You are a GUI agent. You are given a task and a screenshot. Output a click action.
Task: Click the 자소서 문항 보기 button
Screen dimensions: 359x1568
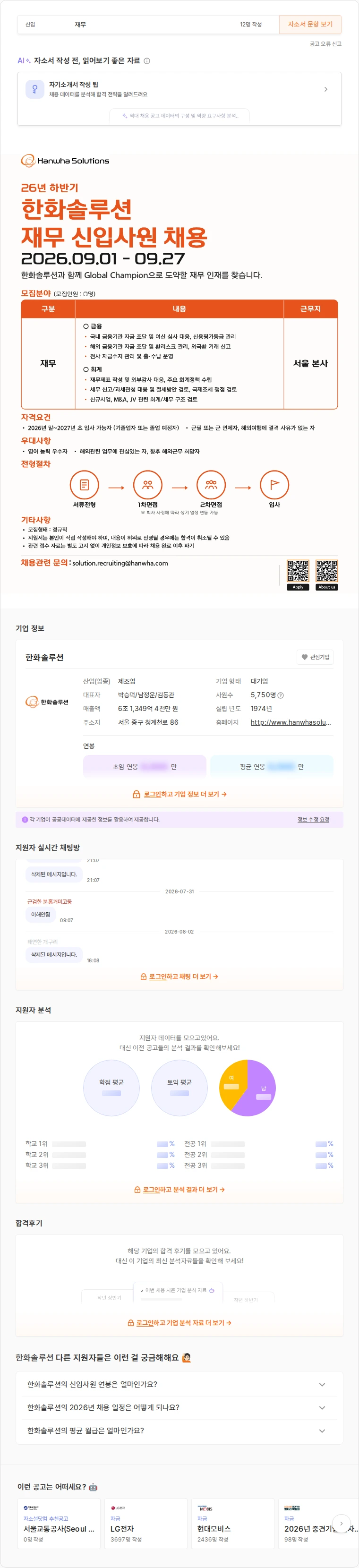point(310,25)
